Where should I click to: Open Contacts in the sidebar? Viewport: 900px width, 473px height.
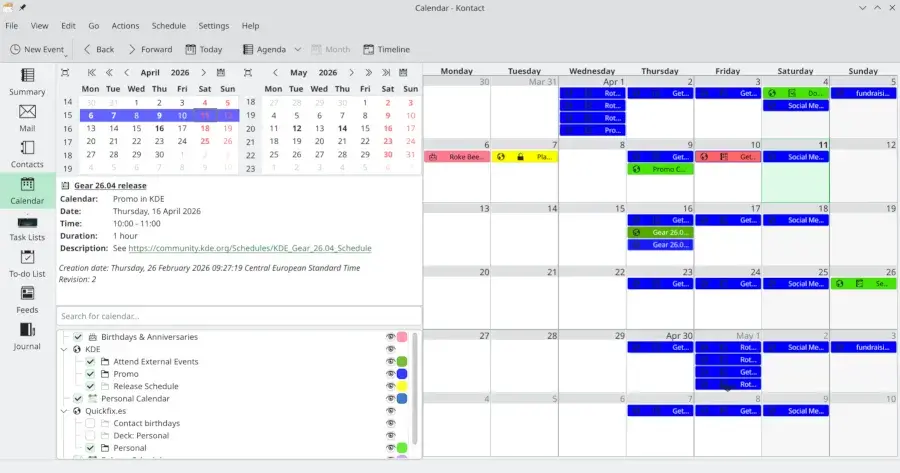(x=27, y=154)
